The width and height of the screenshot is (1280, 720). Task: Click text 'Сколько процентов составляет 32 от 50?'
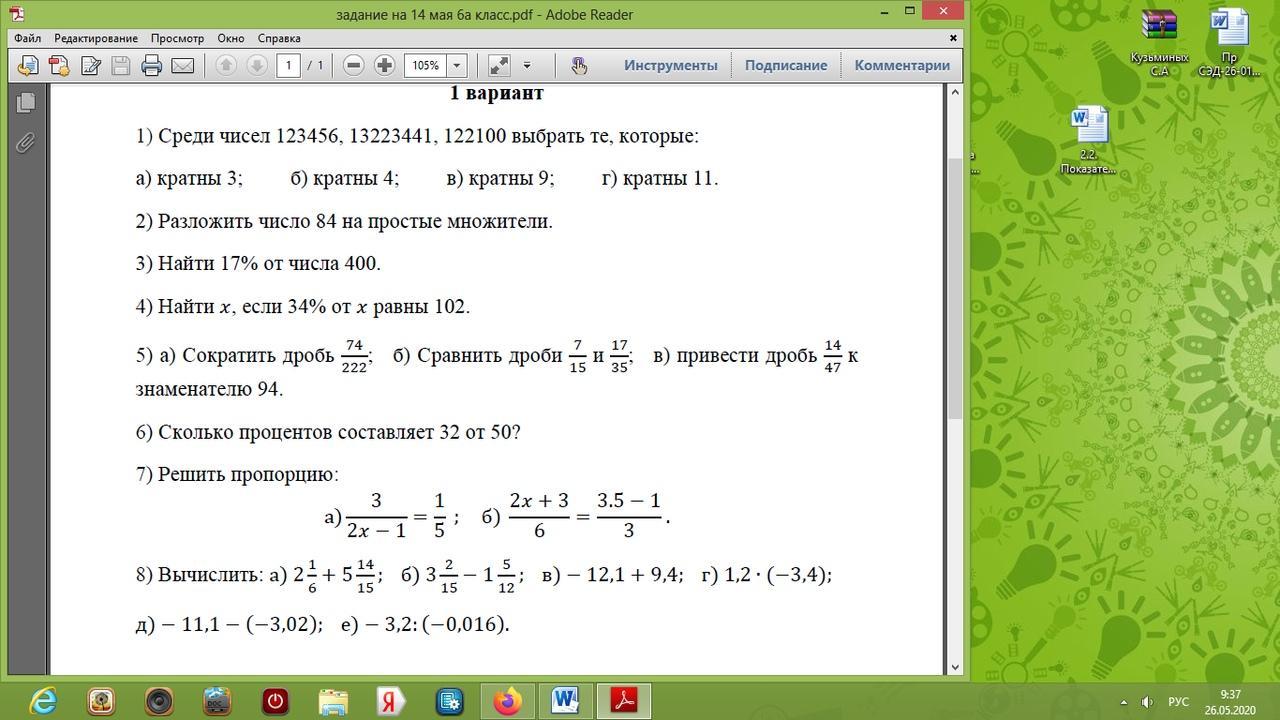point(339,432)
